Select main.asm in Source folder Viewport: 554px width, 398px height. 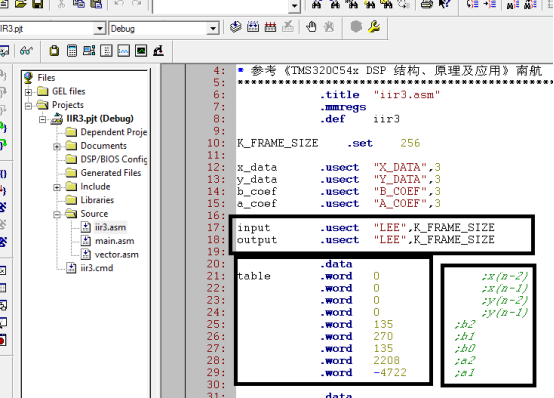click(x=114, y=241)
